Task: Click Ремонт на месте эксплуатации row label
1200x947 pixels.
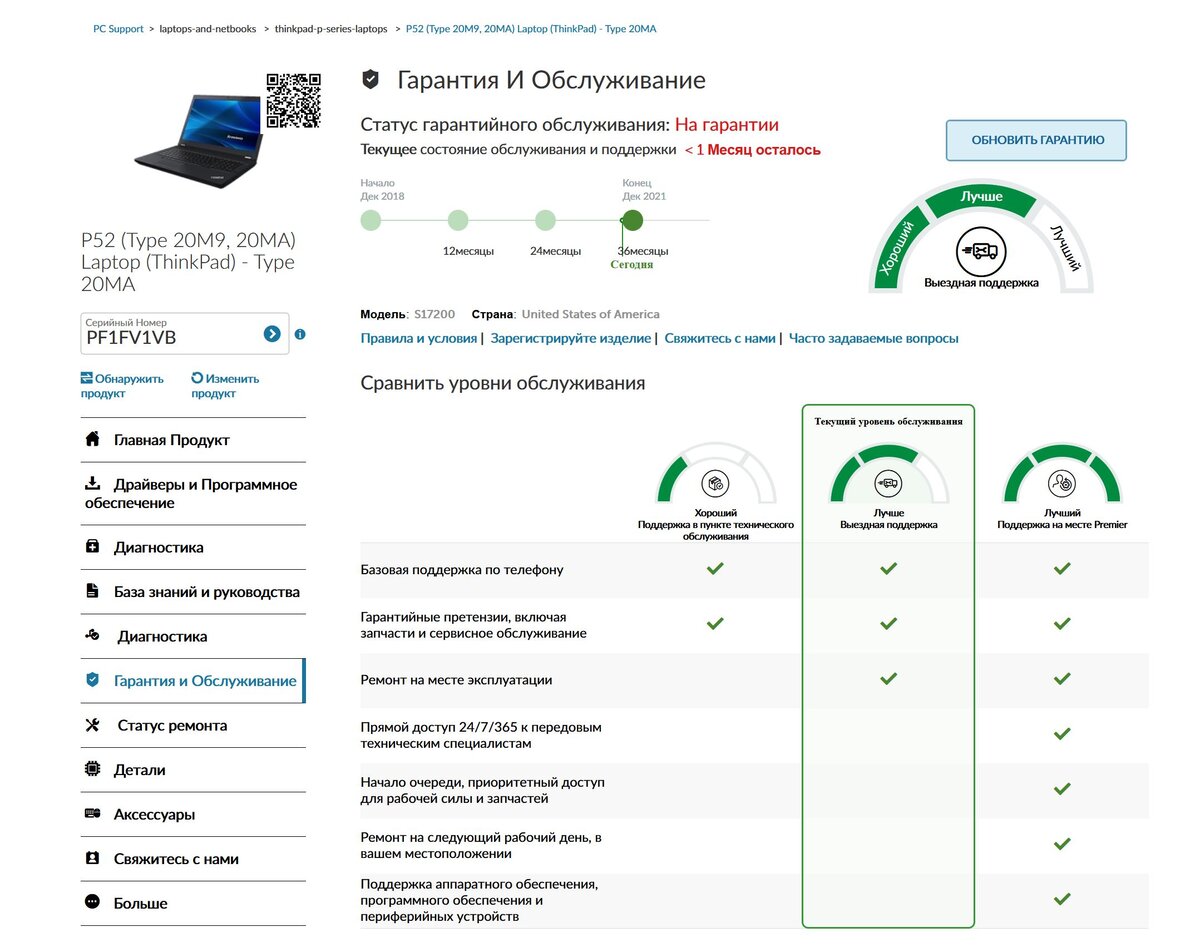Action: click(x=456, y=680)
